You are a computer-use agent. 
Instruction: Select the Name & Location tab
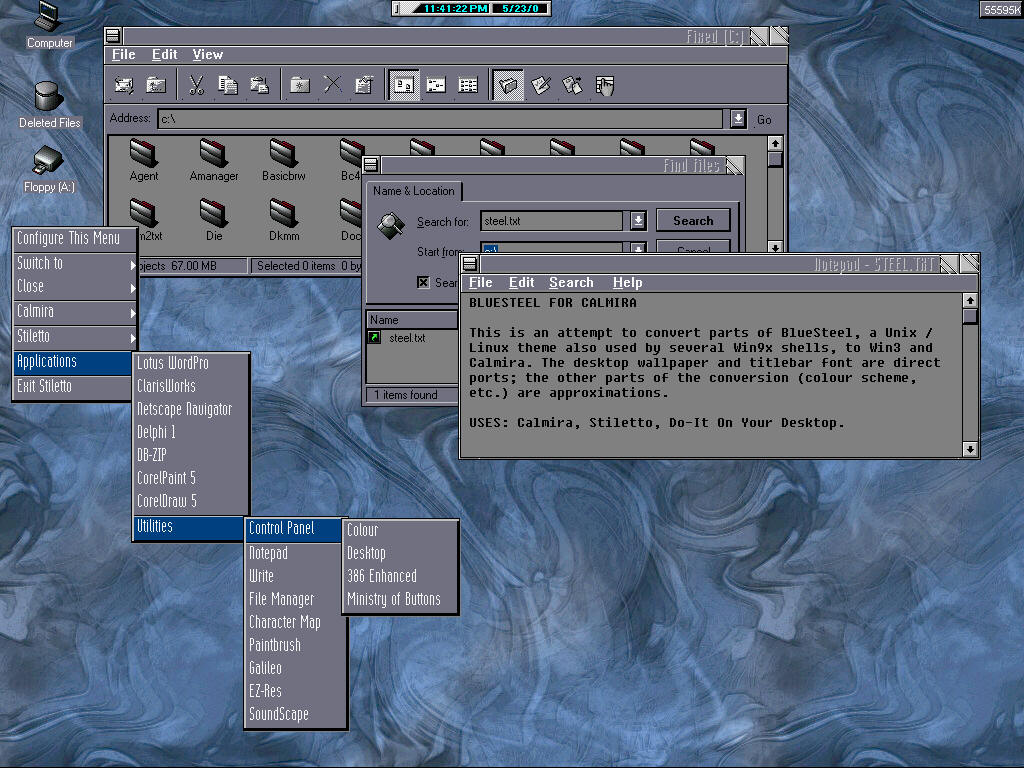point(413,191)
